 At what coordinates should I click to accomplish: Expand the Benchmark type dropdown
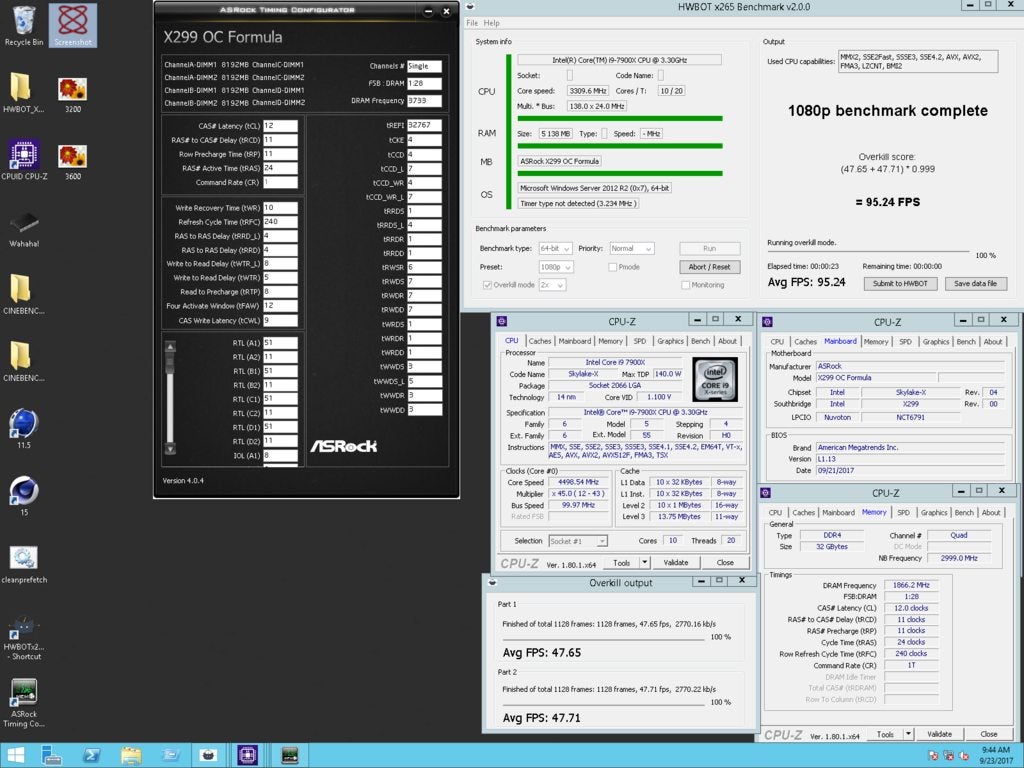coord(555,248)
